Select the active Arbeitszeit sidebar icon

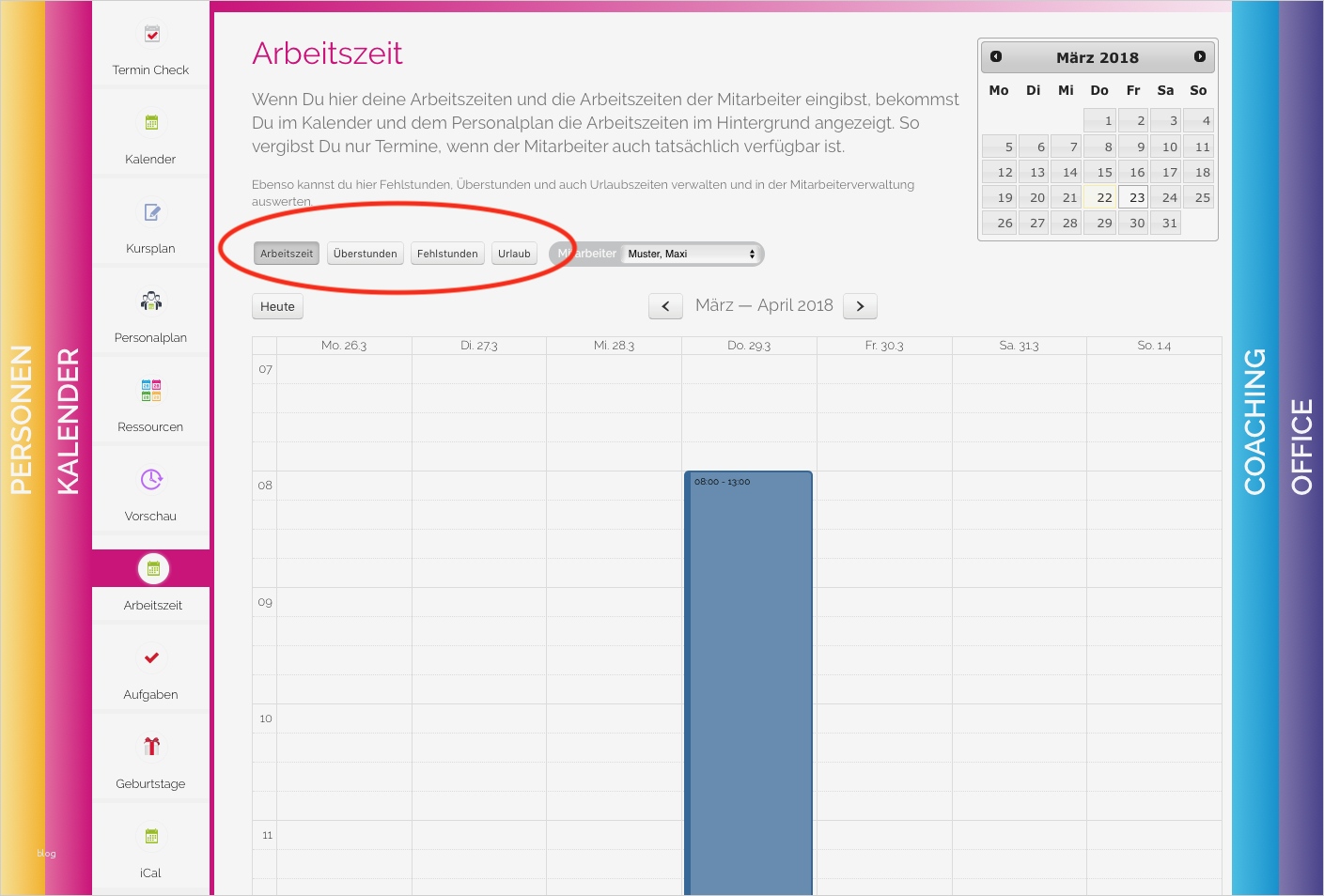coord(153,568)
